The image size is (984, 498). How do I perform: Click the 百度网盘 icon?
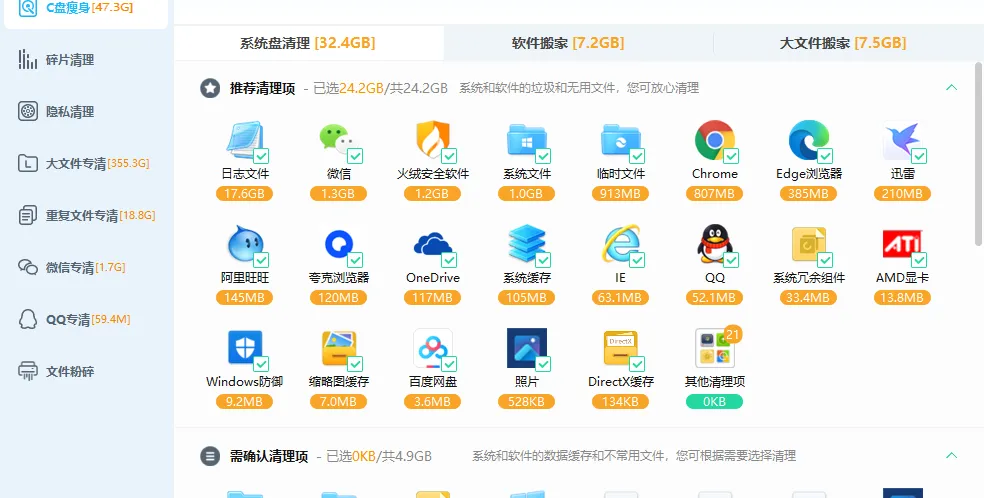(432, 349)
